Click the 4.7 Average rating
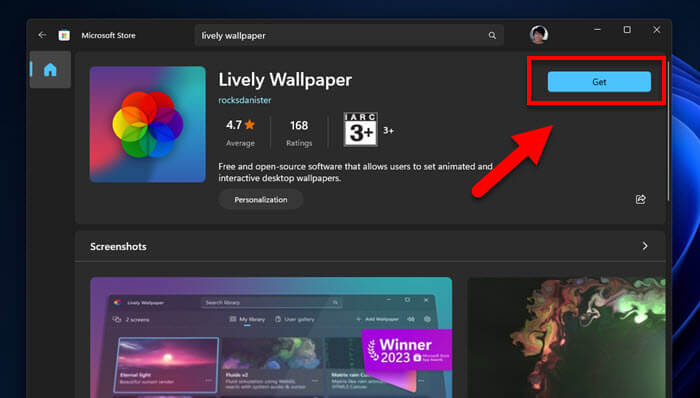Viewport: 700px width, 398px height. point(240,133)
